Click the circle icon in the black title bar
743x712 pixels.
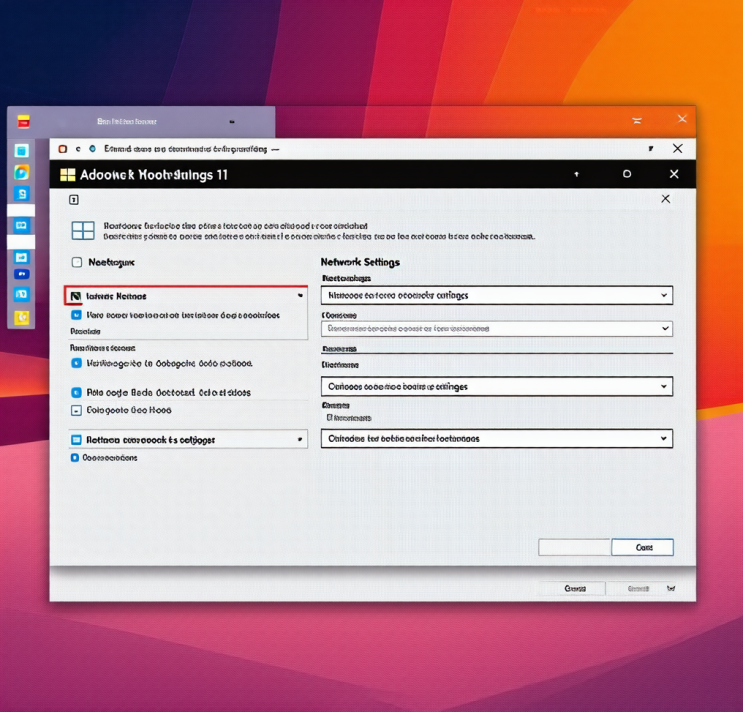click(x=626, y=174)
